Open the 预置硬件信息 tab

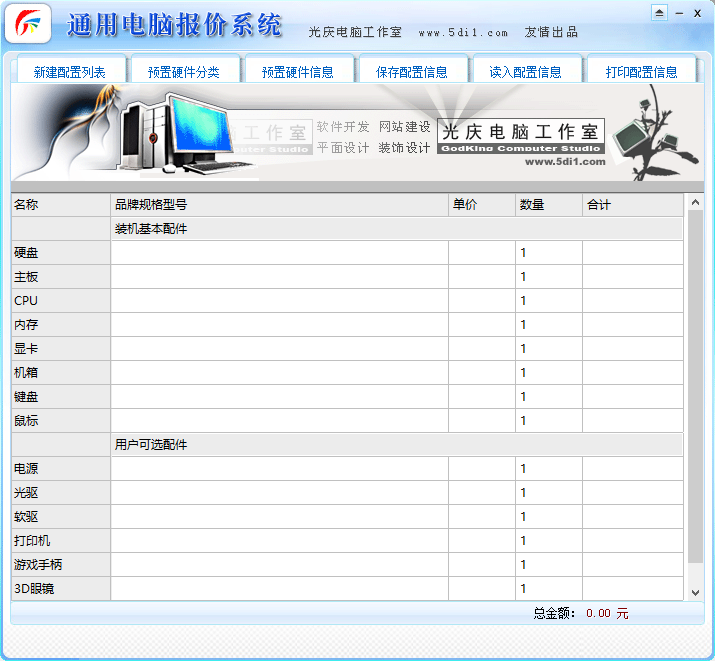tap(297, 72)
